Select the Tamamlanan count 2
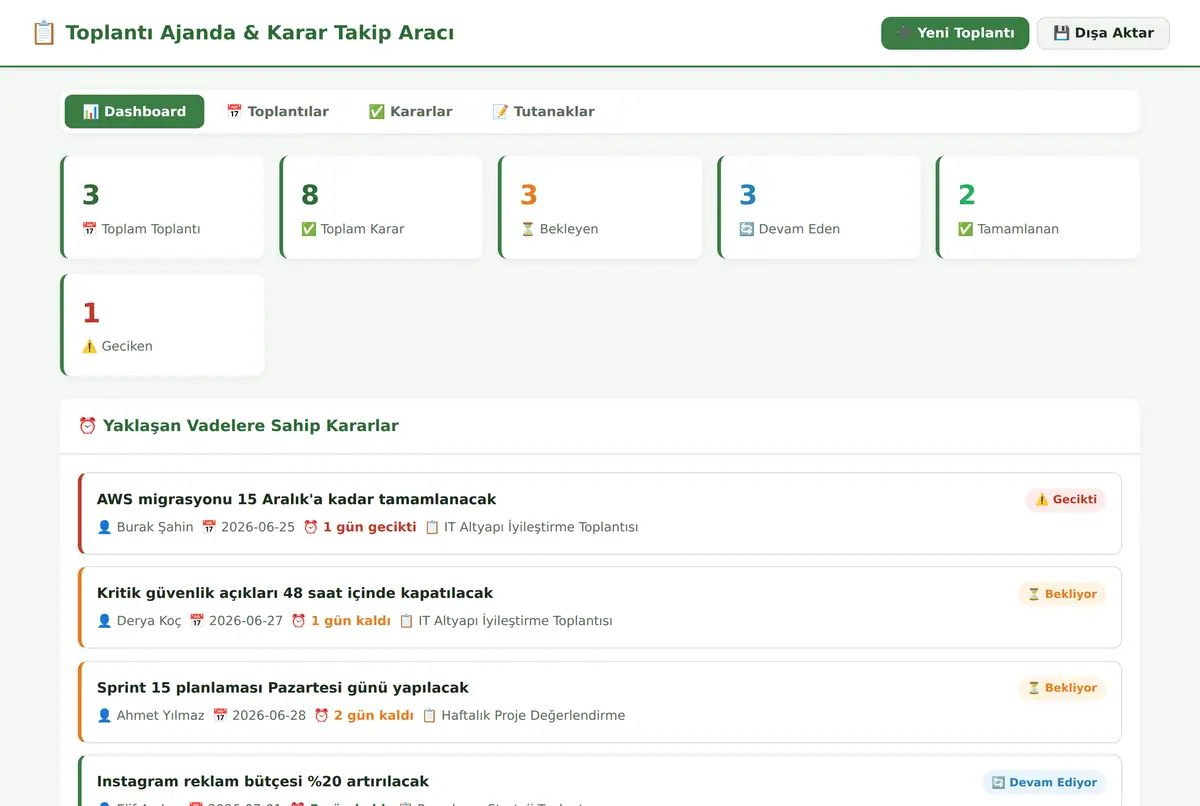This screenshot has width=1200, height=806. [x=967, y=195]
